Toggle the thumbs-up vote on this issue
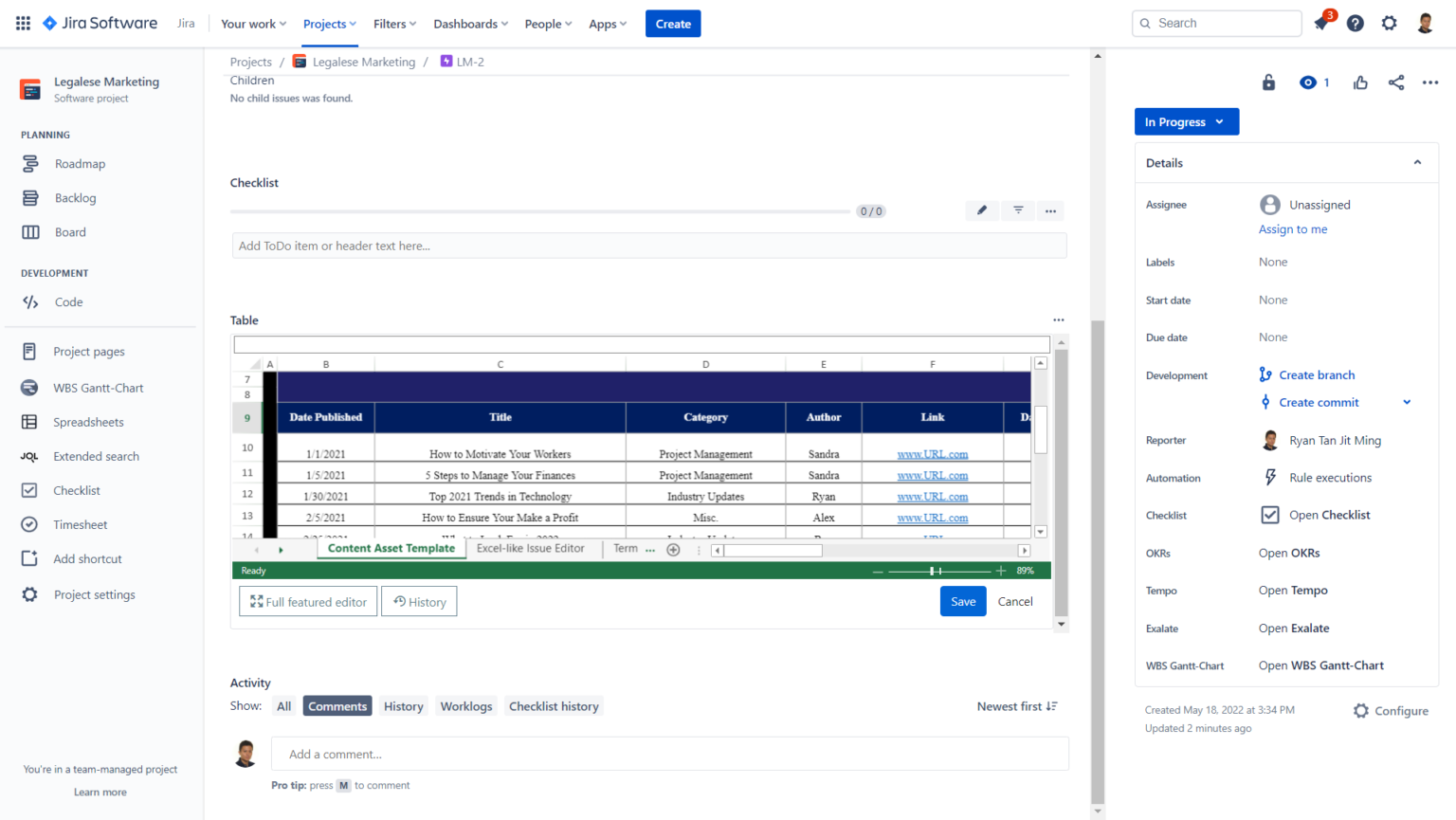Image resolution: width=1456 pixels, height=820 pixels. [x=1360, y=82]
